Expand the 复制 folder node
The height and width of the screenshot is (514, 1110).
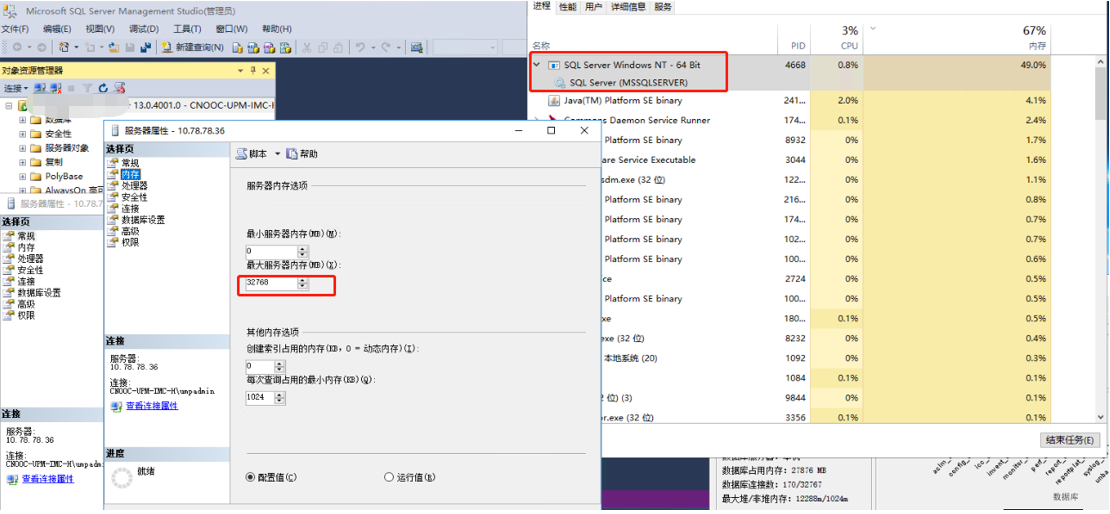click(23, 162)
